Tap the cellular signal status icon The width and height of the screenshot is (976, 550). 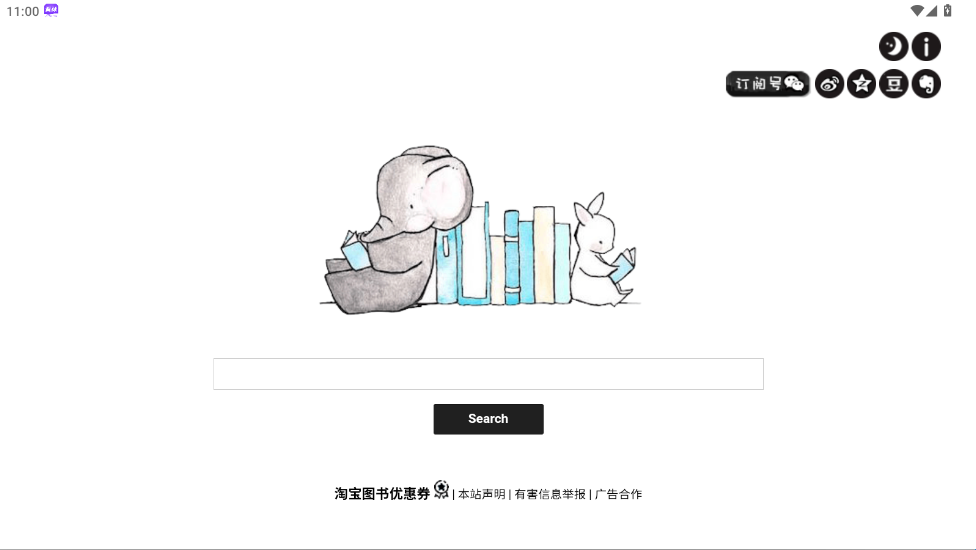pos(932,11)
